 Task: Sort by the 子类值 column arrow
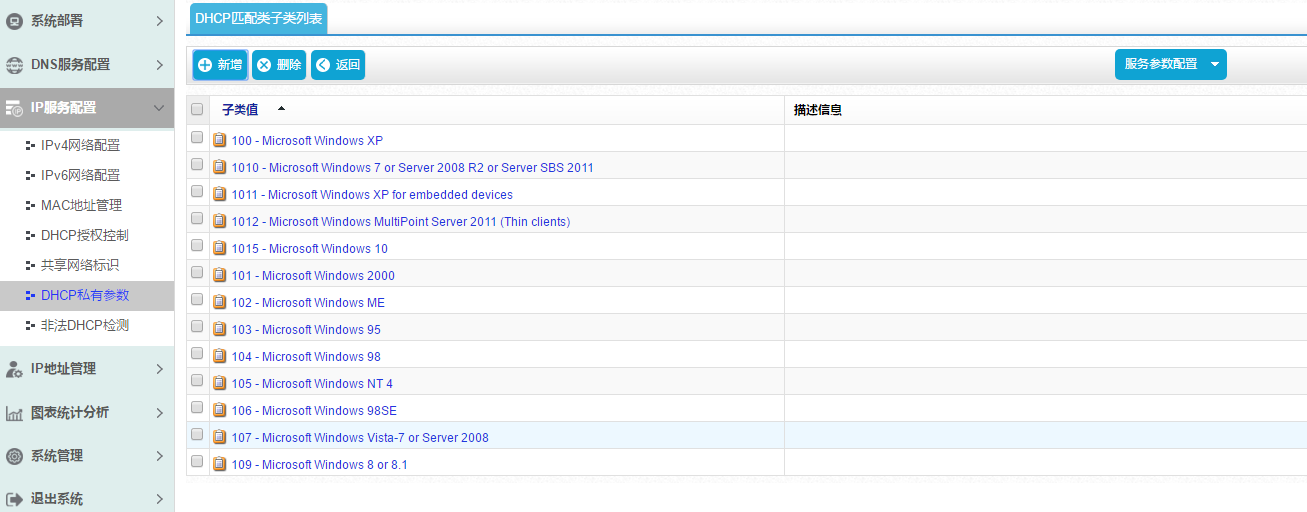point(281,109)
